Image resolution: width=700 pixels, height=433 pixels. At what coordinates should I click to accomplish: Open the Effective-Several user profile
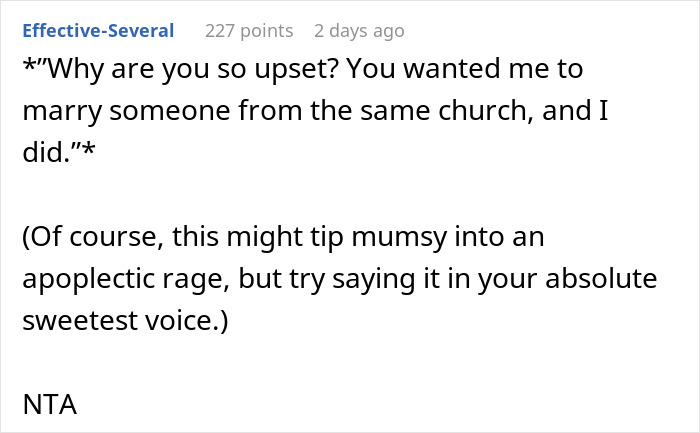tap(97, 31)
